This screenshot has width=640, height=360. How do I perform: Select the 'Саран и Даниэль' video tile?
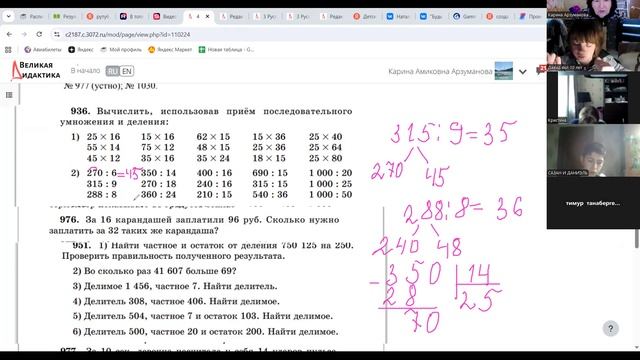pos(593,150)
